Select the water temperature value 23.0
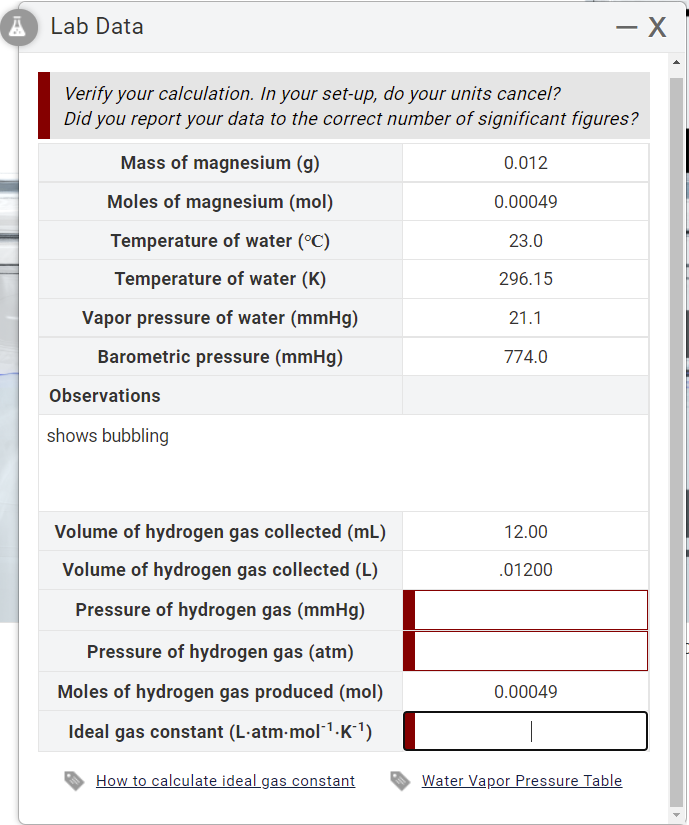This screenshot has width=689, height=825. coord(525,240)
